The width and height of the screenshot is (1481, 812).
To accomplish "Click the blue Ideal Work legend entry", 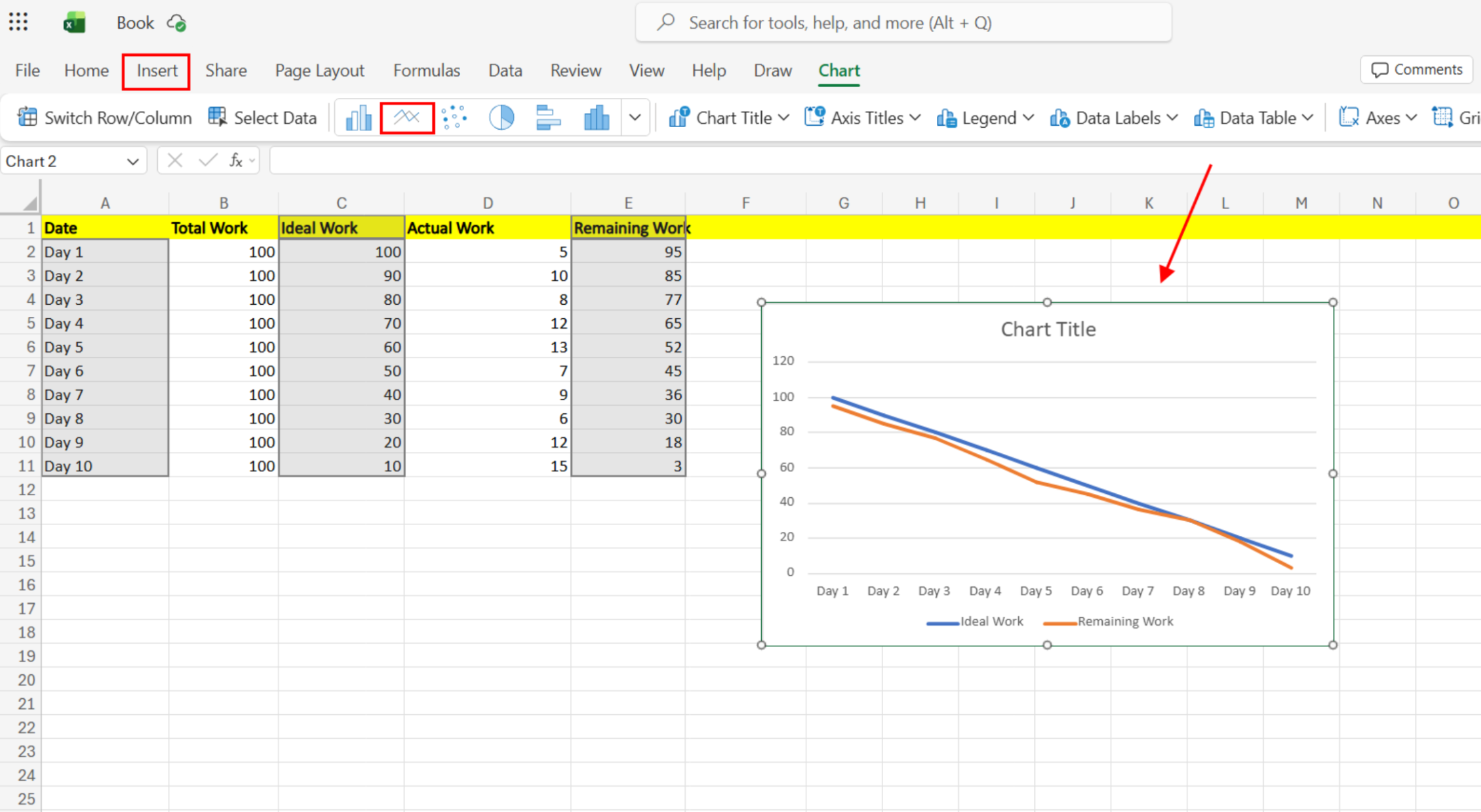I will click(x=975, y=622).
